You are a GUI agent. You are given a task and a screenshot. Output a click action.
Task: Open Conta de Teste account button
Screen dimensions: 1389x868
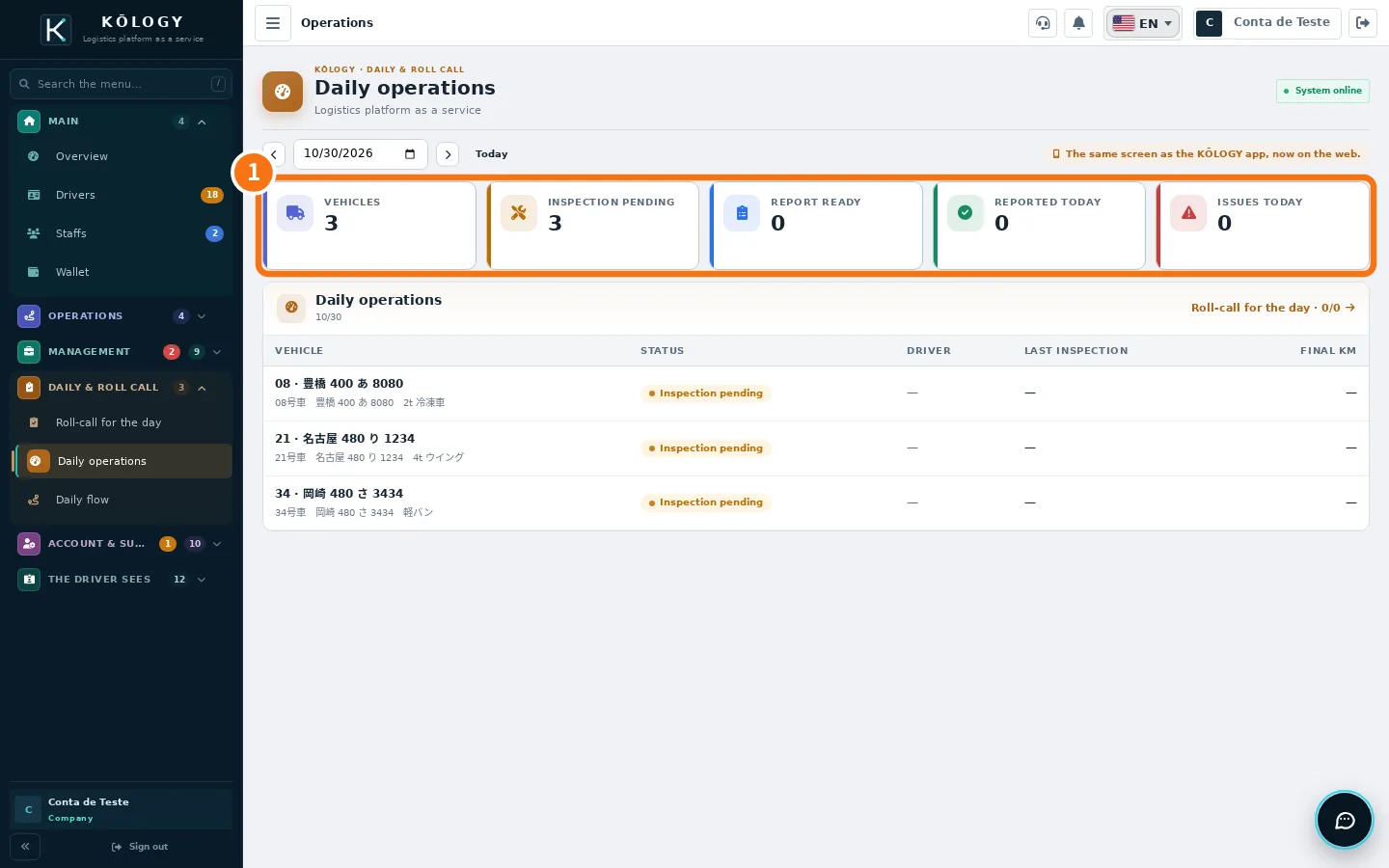pyautogui.click(x=1266, y=23)
